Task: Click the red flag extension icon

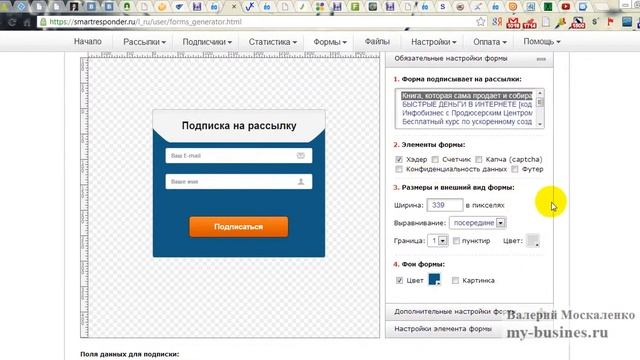Action: [611, 22]
